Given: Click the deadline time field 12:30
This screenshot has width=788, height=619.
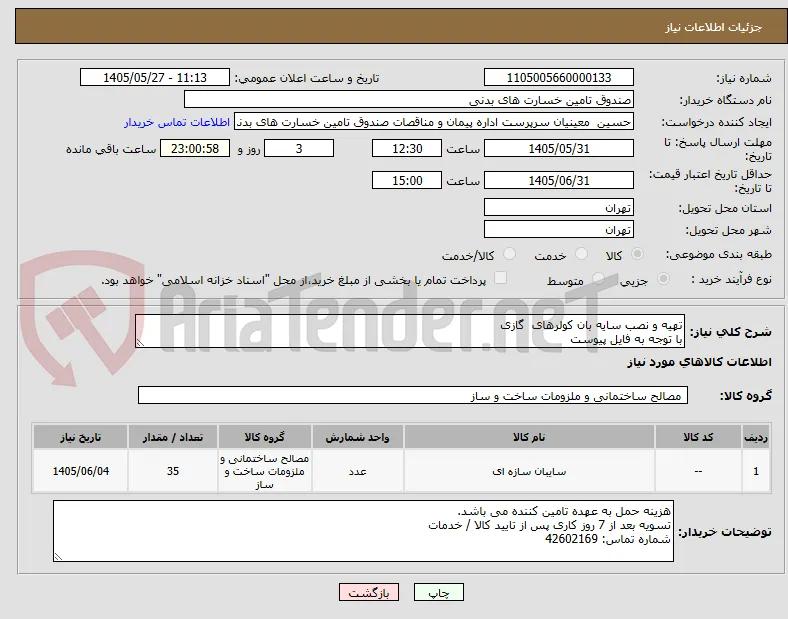Looking at the screenshot, I should tap(407, 149).
